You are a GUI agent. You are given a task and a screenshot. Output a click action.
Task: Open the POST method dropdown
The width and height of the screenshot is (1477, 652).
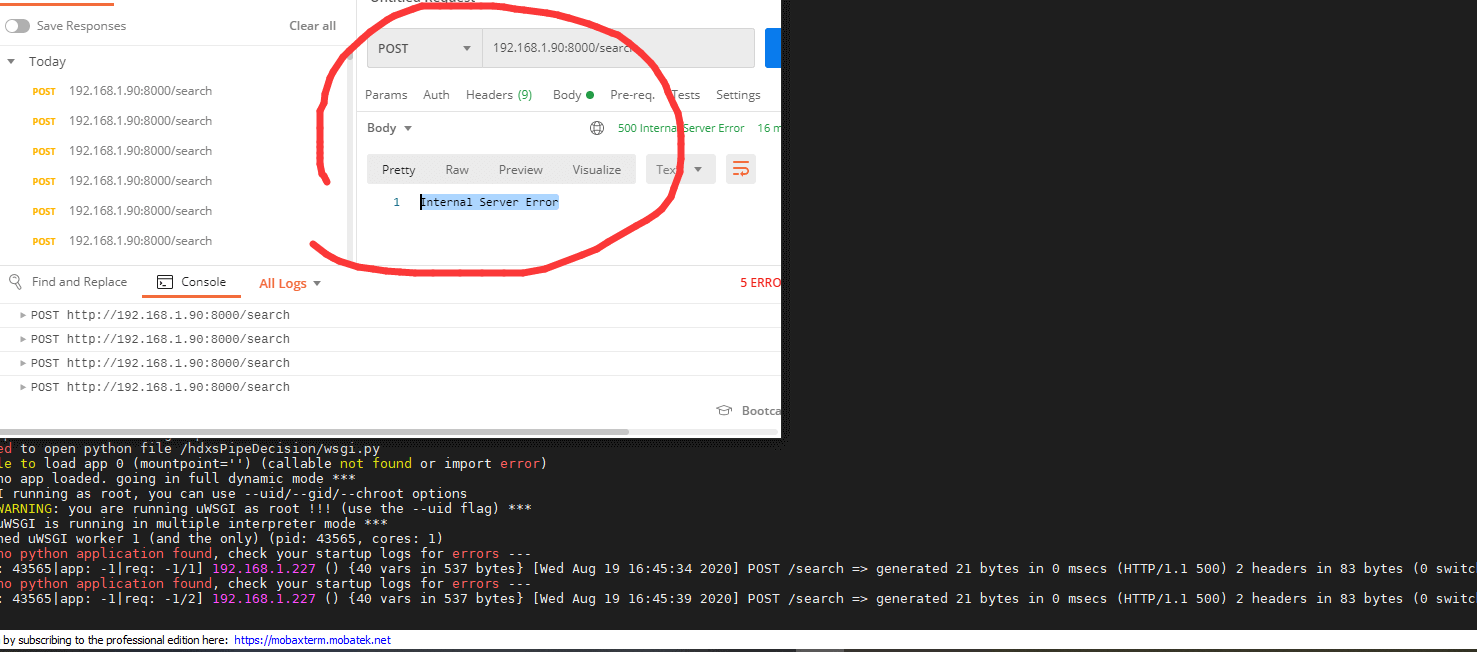(x=424, y=49)
